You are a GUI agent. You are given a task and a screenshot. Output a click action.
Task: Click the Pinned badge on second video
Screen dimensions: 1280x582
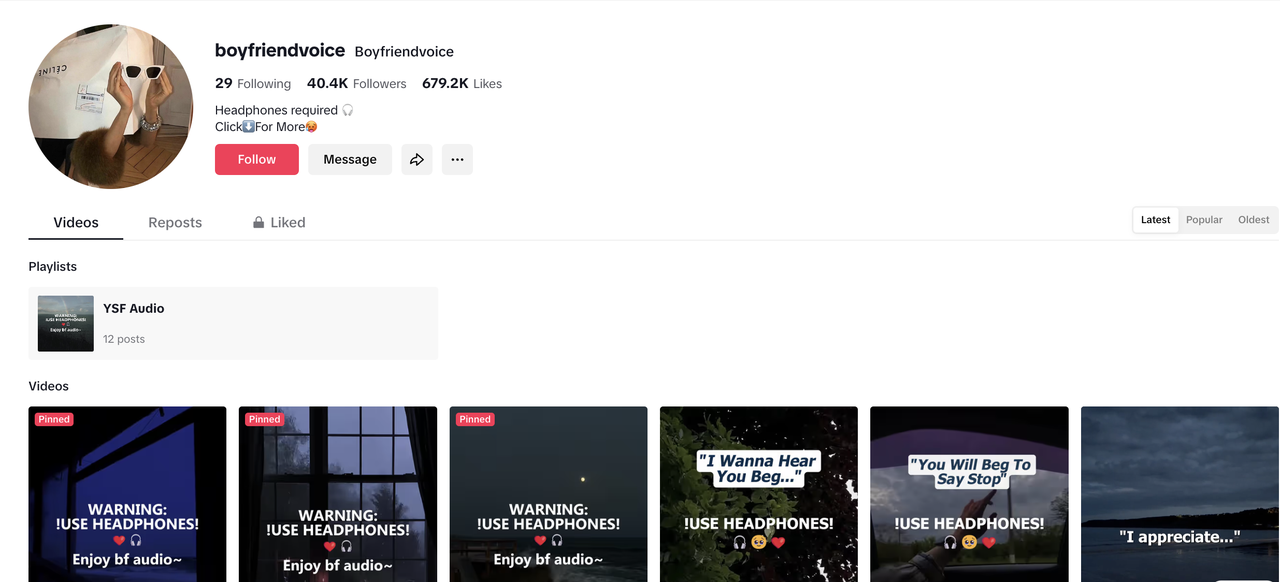click(264, 419)
